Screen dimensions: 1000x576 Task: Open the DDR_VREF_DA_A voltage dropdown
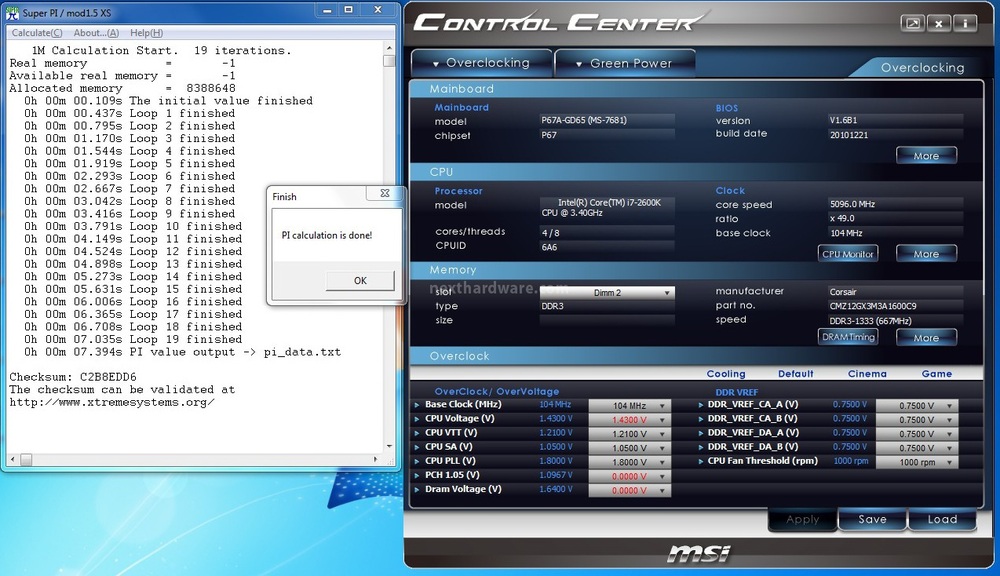point(917,434)
